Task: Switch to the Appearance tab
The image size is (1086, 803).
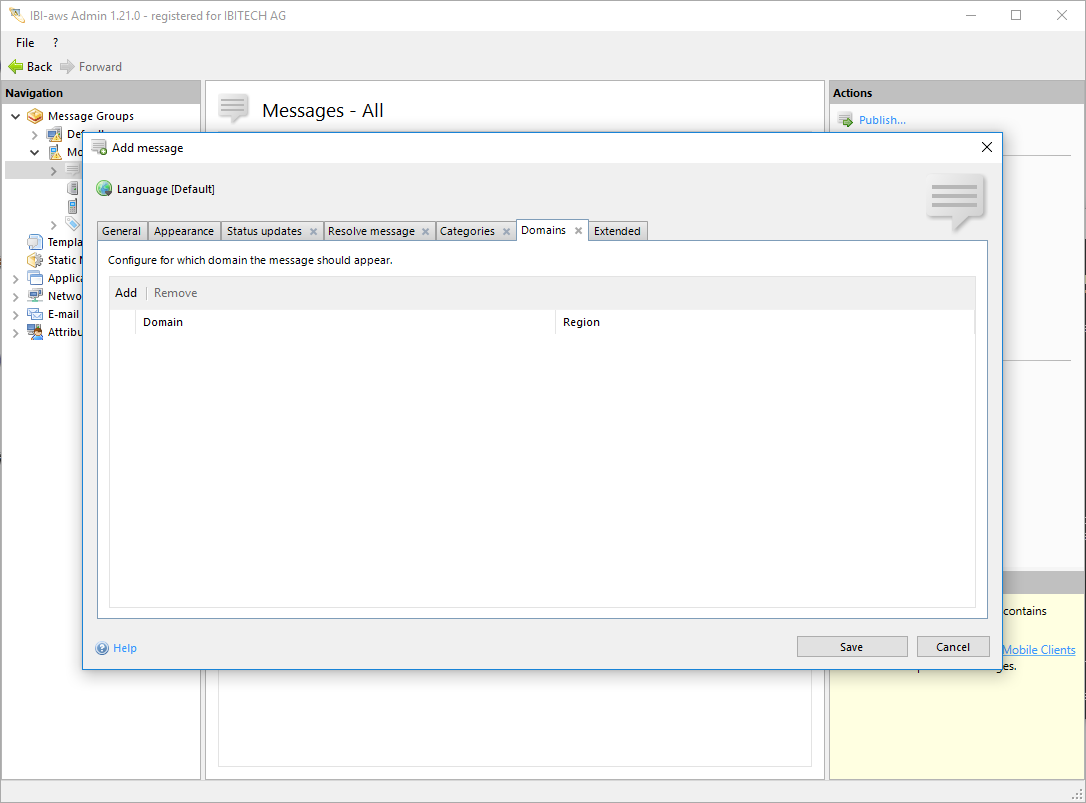Action: tap(184, 231)
